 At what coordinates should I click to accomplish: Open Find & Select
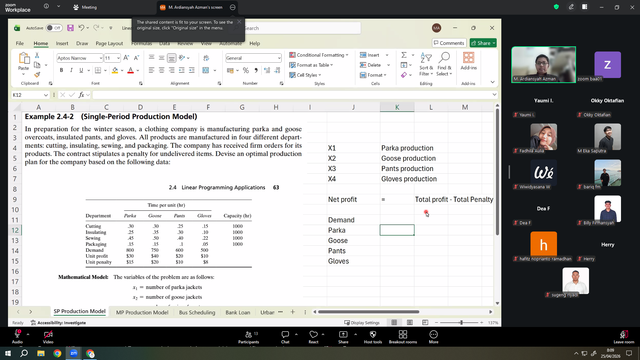pyautogui.click(x=444, y=64)
